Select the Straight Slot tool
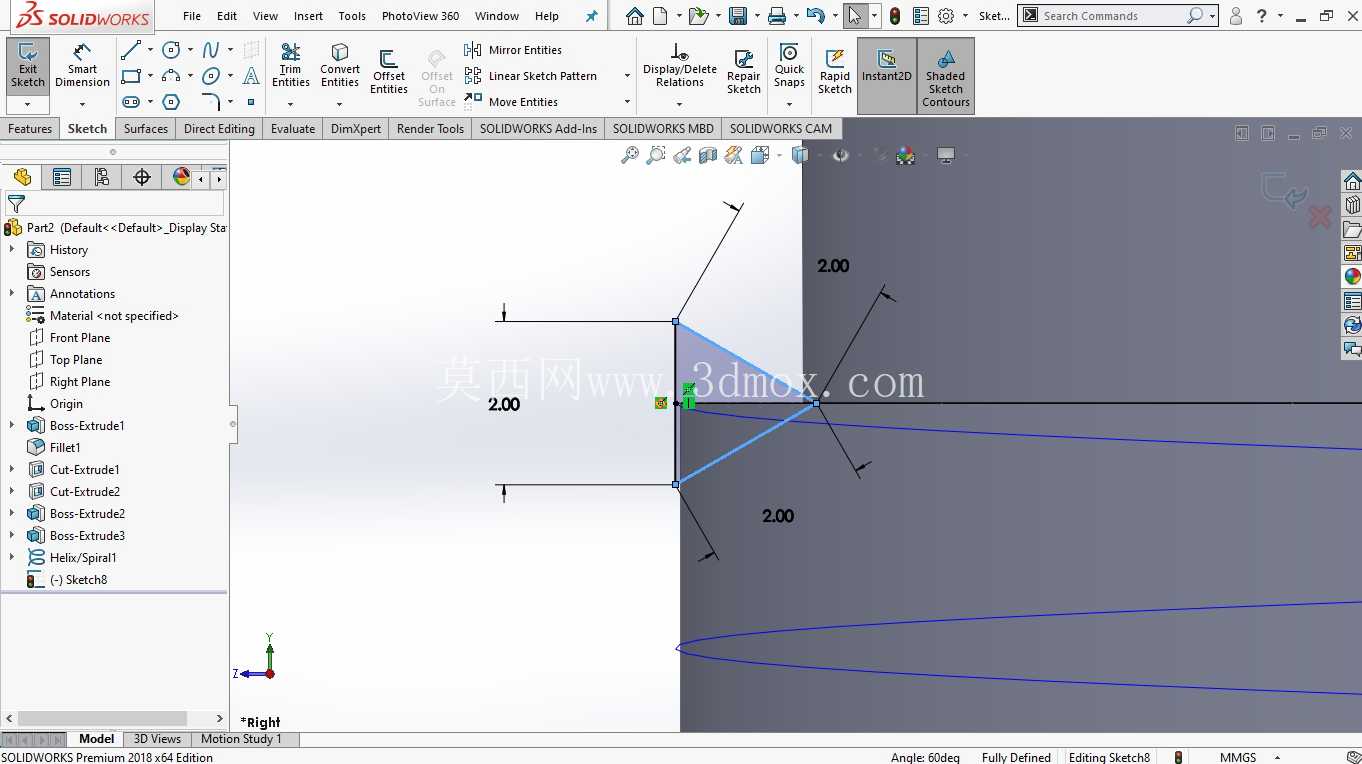The height and width of the screenshot is (764, 1362). pyautogui.click(x=130, y=102)
